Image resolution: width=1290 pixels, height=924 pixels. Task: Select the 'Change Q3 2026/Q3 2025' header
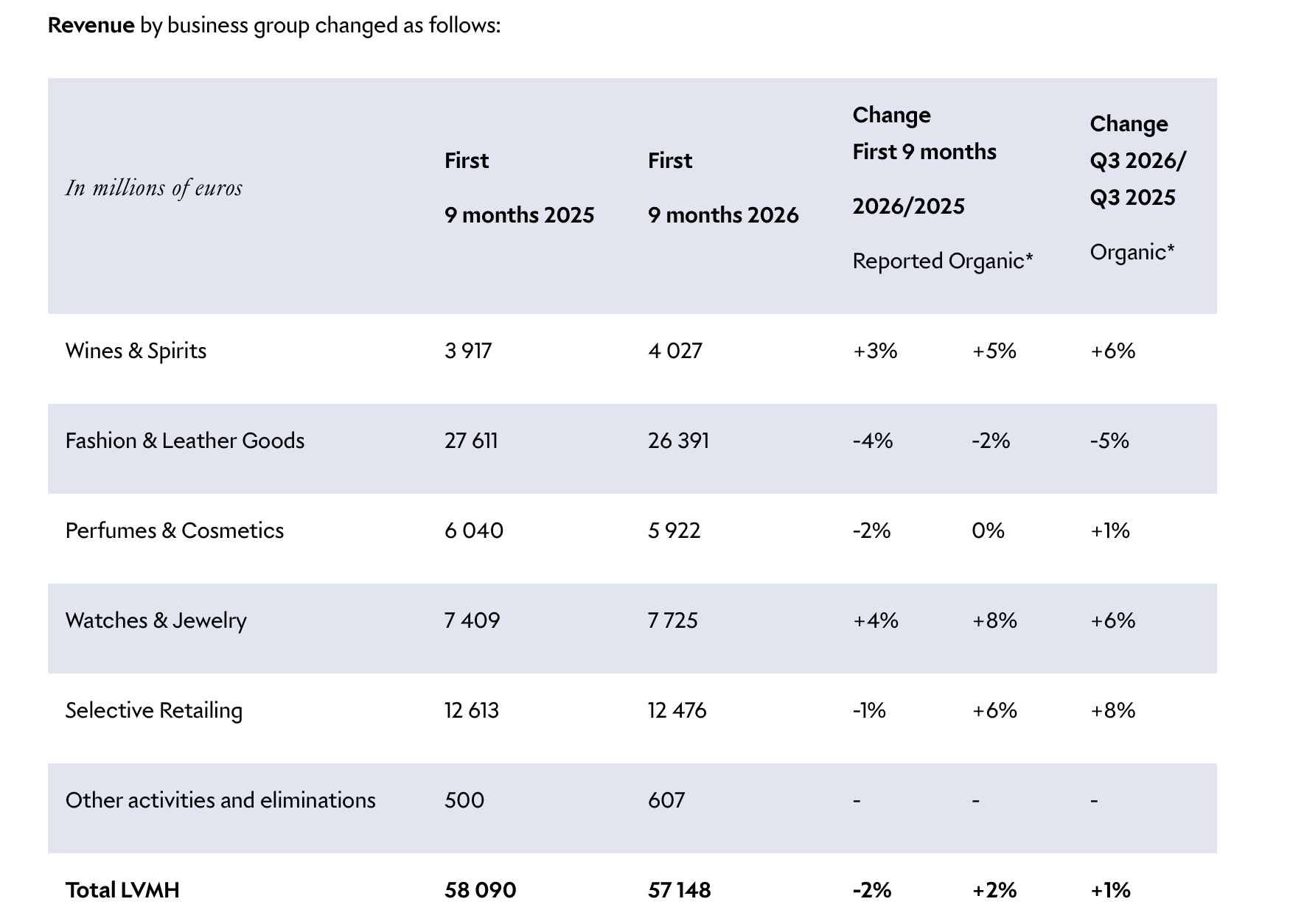pos(1137,161)
